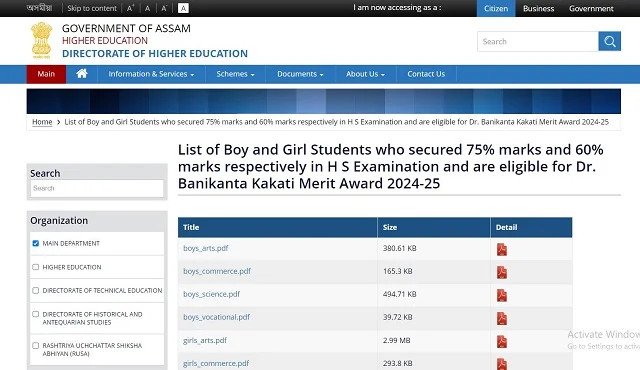Click the Title column header
Viewport: 640px width, 370px height.
(x=278, y=227)
